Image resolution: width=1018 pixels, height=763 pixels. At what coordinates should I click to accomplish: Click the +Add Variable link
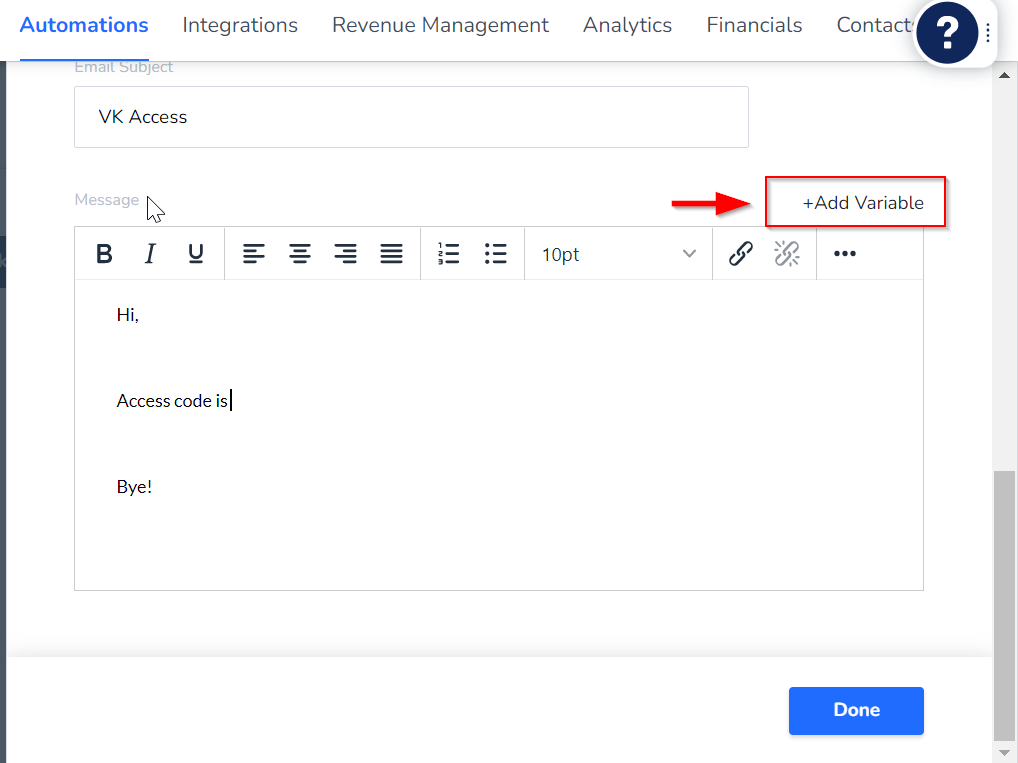(863, 203)
